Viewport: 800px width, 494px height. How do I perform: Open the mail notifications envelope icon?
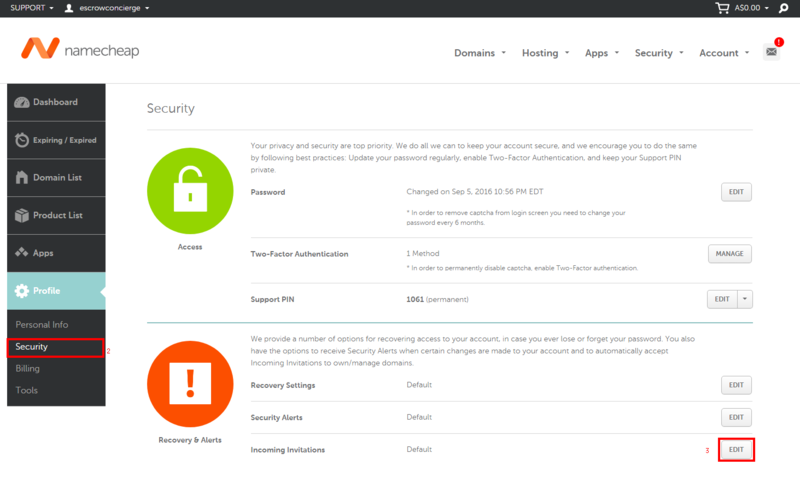(x=771, y=51)
